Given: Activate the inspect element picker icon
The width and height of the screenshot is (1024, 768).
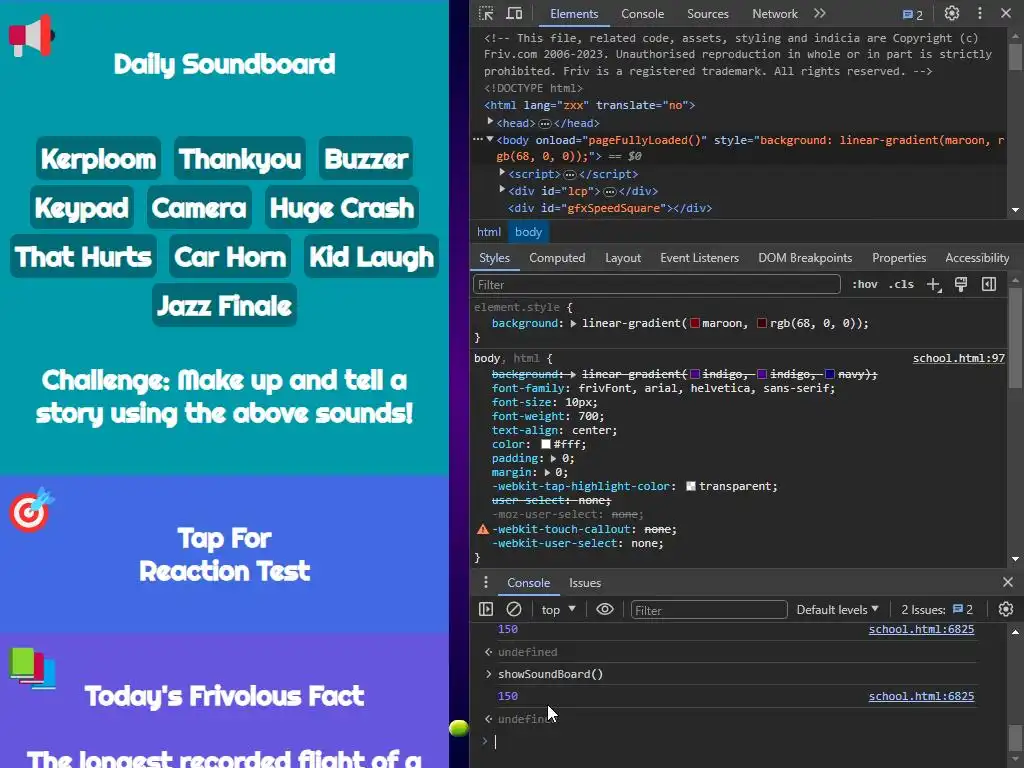Looking at the screenshot, I should 486,14.
